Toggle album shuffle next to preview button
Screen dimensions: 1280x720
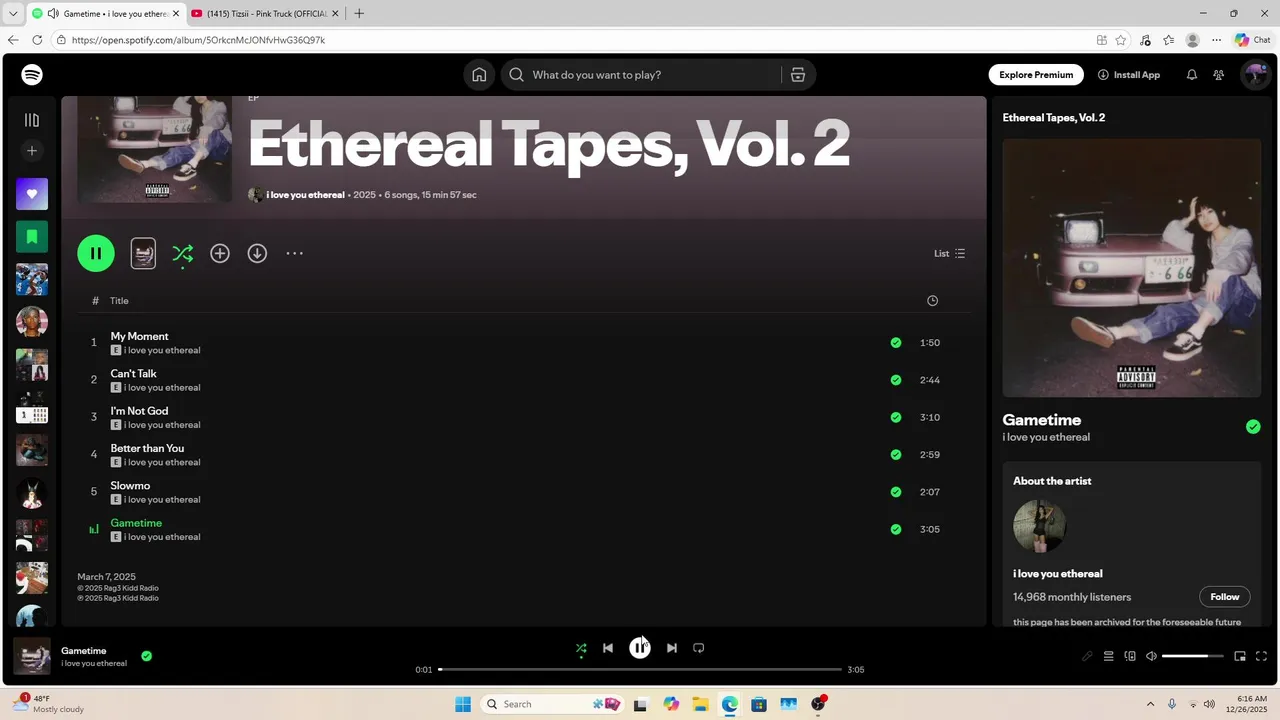[182, 254]
